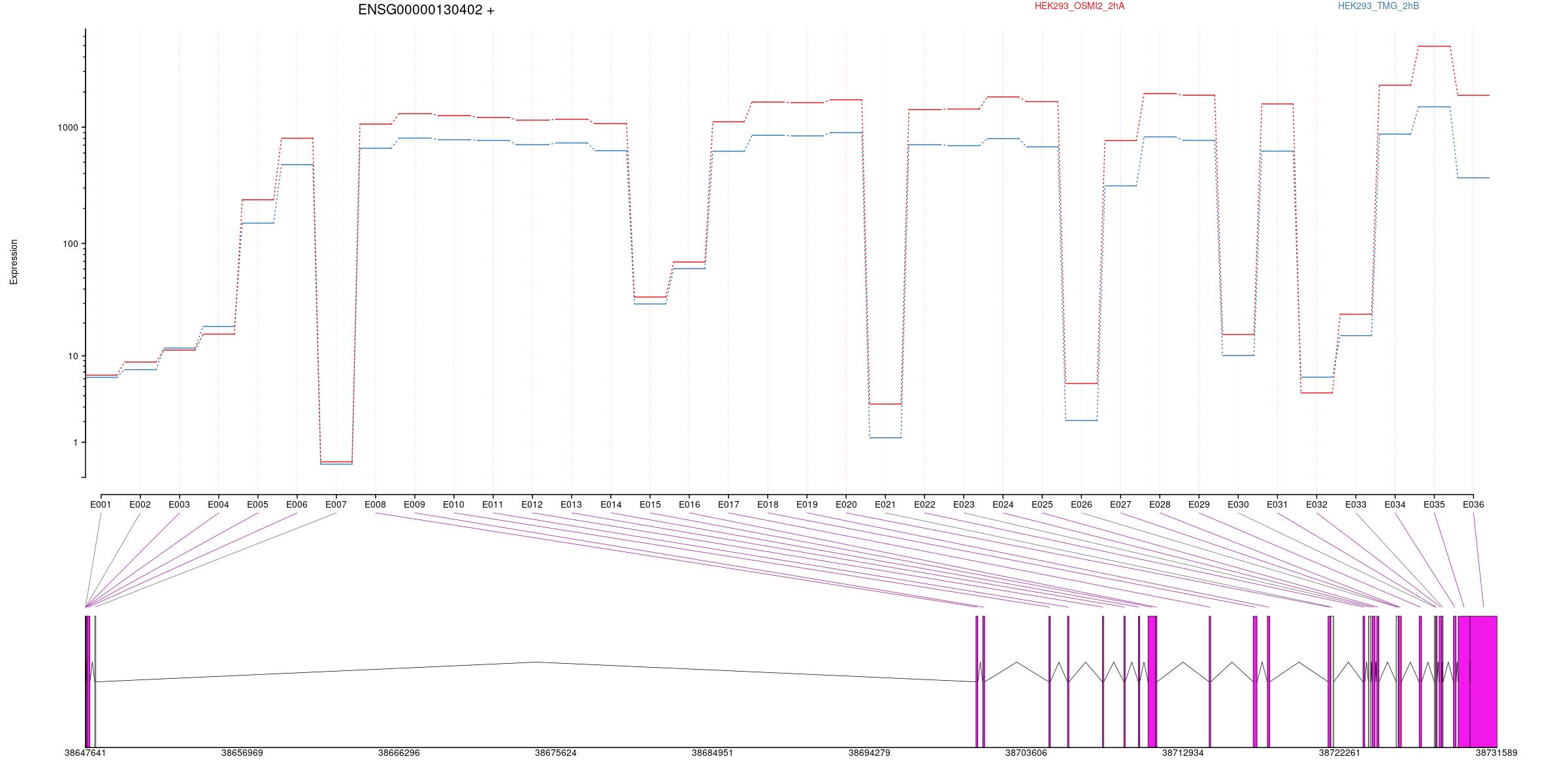Click exon label E031
1568x784 pixels.
[x=1277, y=504]
